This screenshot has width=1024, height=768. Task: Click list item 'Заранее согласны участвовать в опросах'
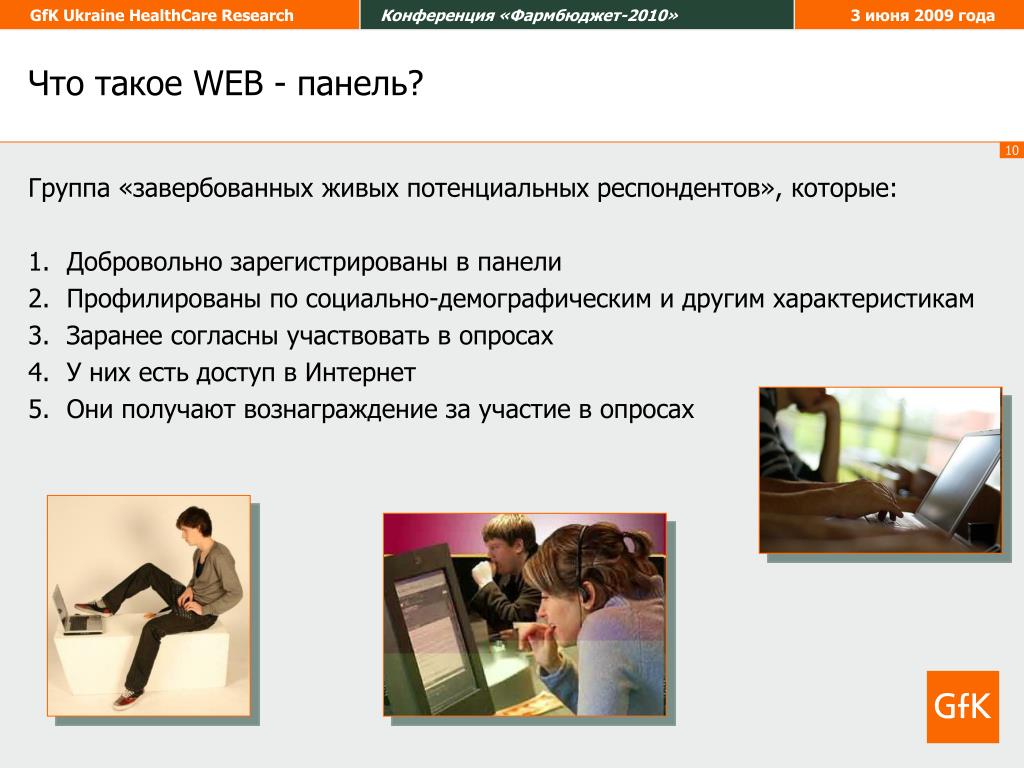click(291, 336)
